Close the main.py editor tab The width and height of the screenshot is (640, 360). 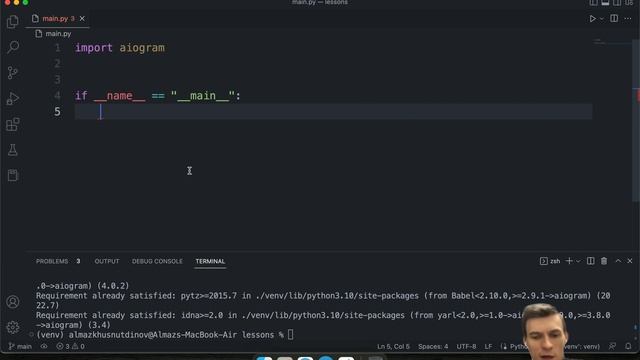click(x=82, y=18)
